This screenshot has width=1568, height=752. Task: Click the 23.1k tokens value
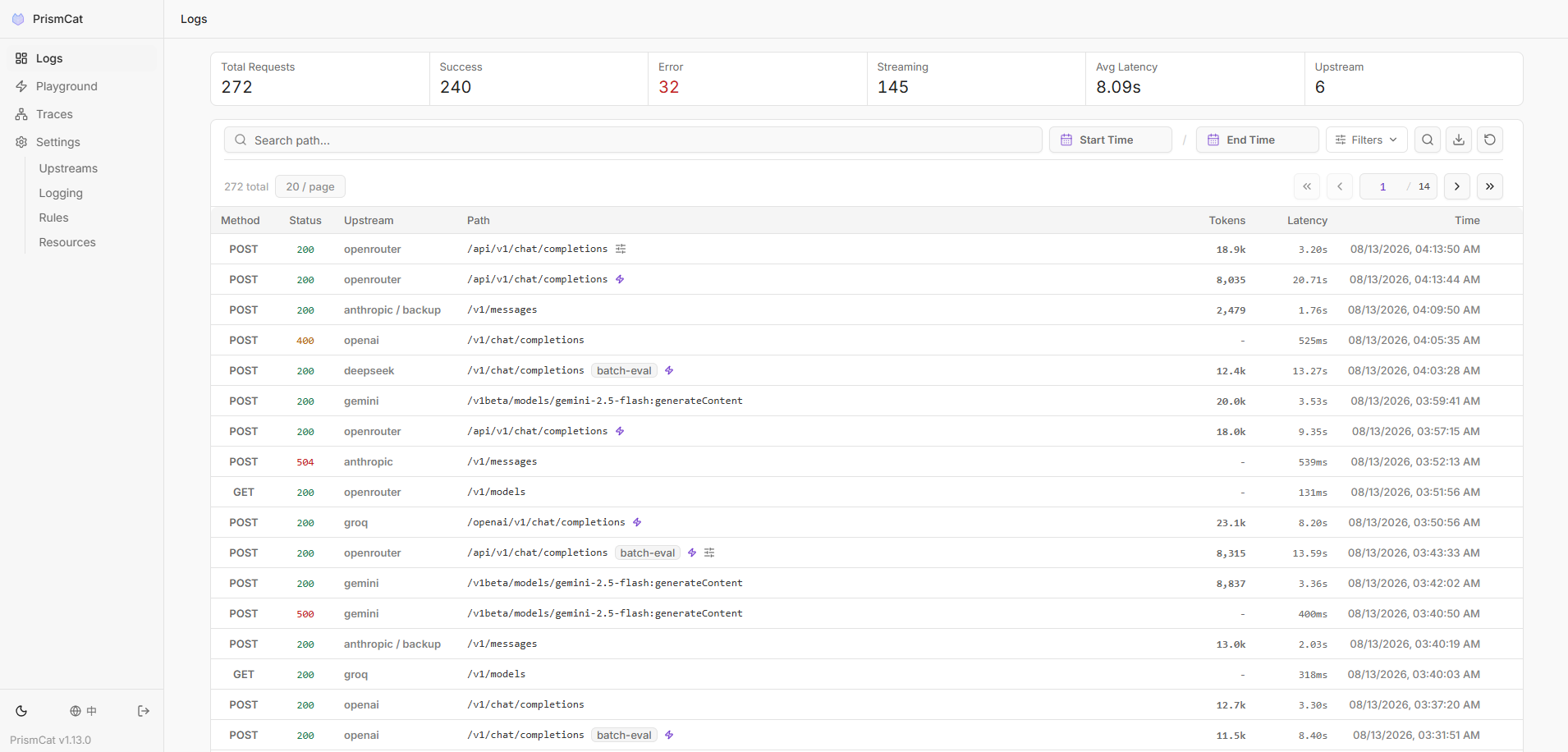coord(1231,523)
